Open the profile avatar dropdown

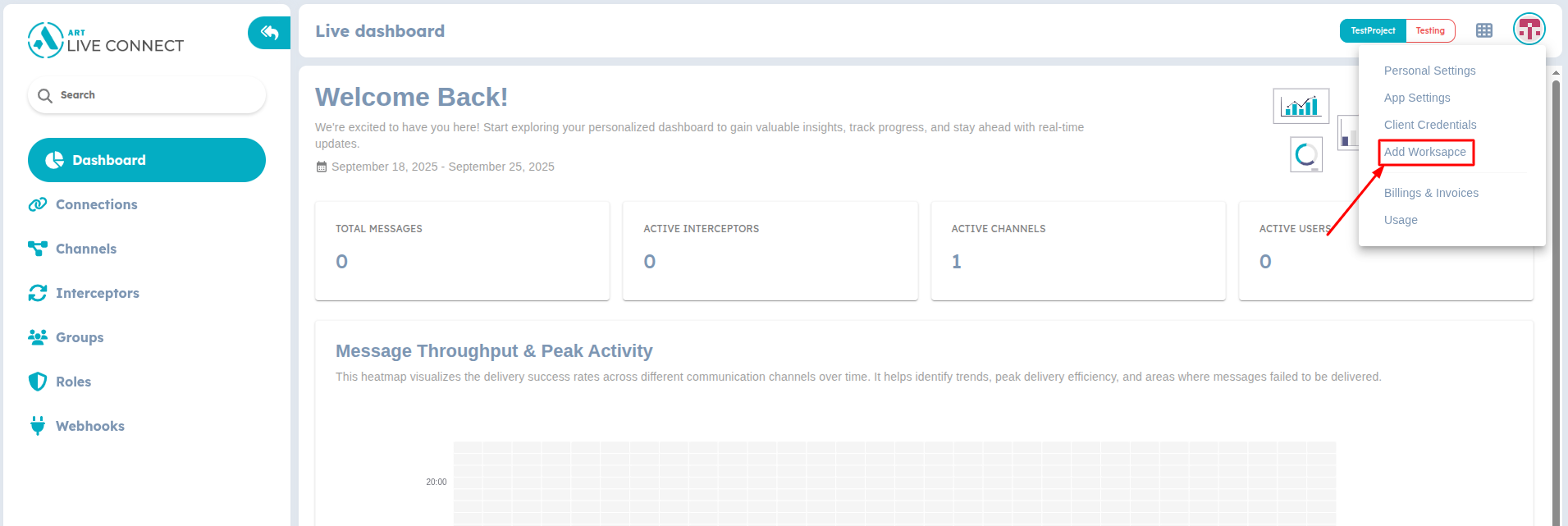pos(1528,29)
